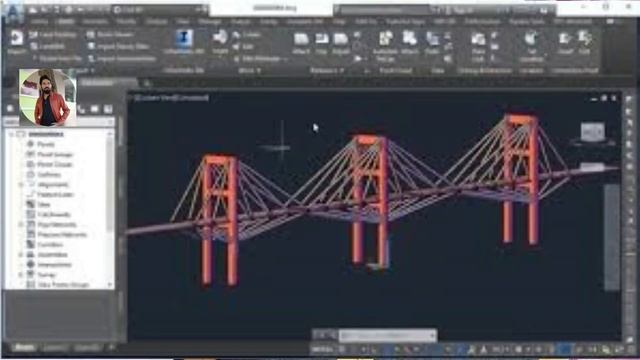Screen dimensions: 640x360
Task: Click the presenter profile picture thumbnail
Action: pyautogui.click(x=47, y=98)
